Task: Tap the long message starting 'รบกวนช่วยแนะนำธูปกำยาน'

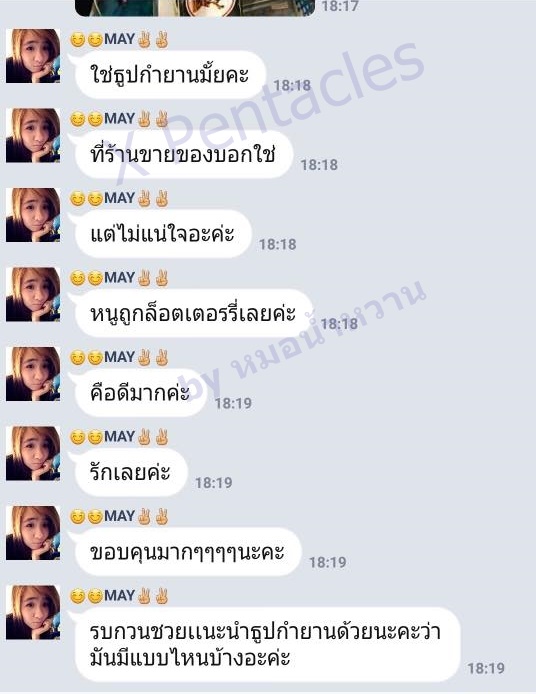Action: [x=267, y=645]
